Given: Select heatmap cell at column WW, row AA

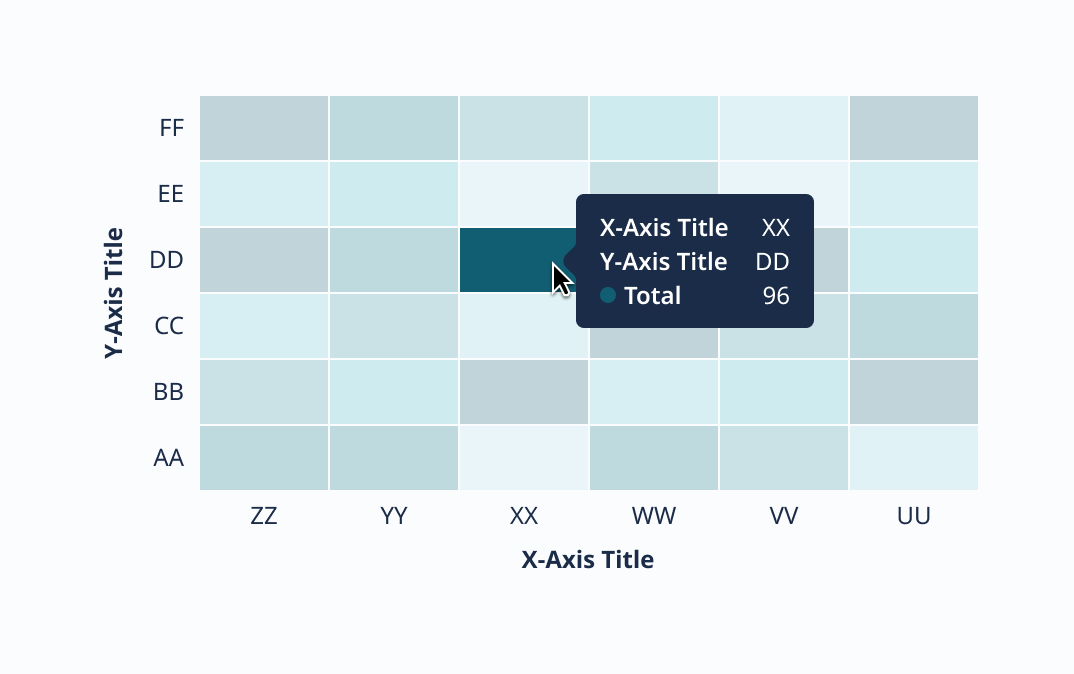Looking at the screenshot, I should coord(653,458).
